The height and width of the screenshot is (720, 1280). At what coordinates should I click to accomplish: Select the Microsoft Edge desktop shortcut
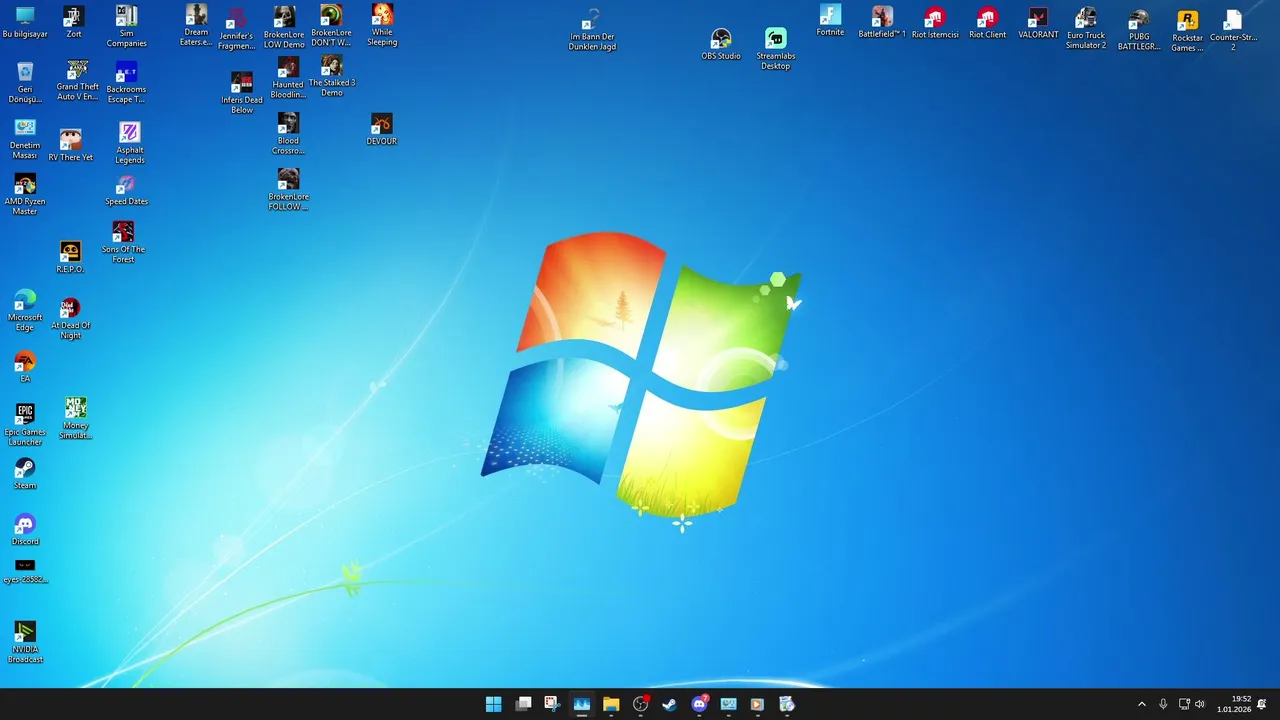(25, 311)
